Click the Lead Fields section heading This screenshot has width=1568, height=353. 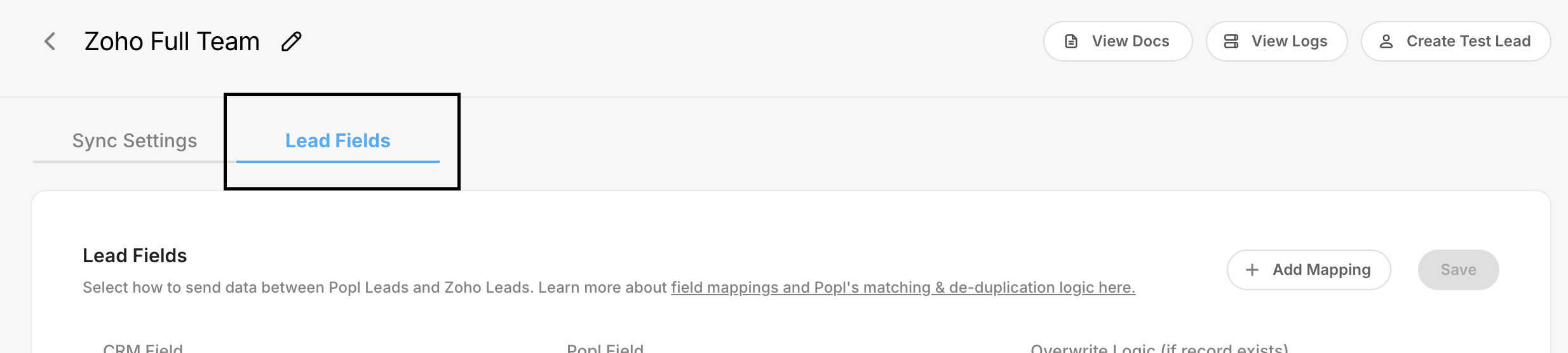135,255
